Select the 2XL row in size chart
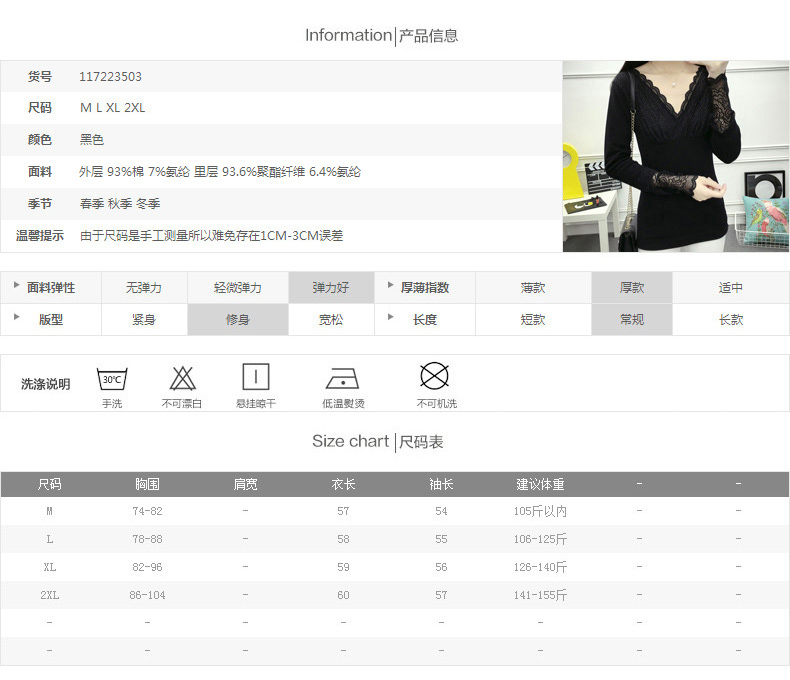 50,595
